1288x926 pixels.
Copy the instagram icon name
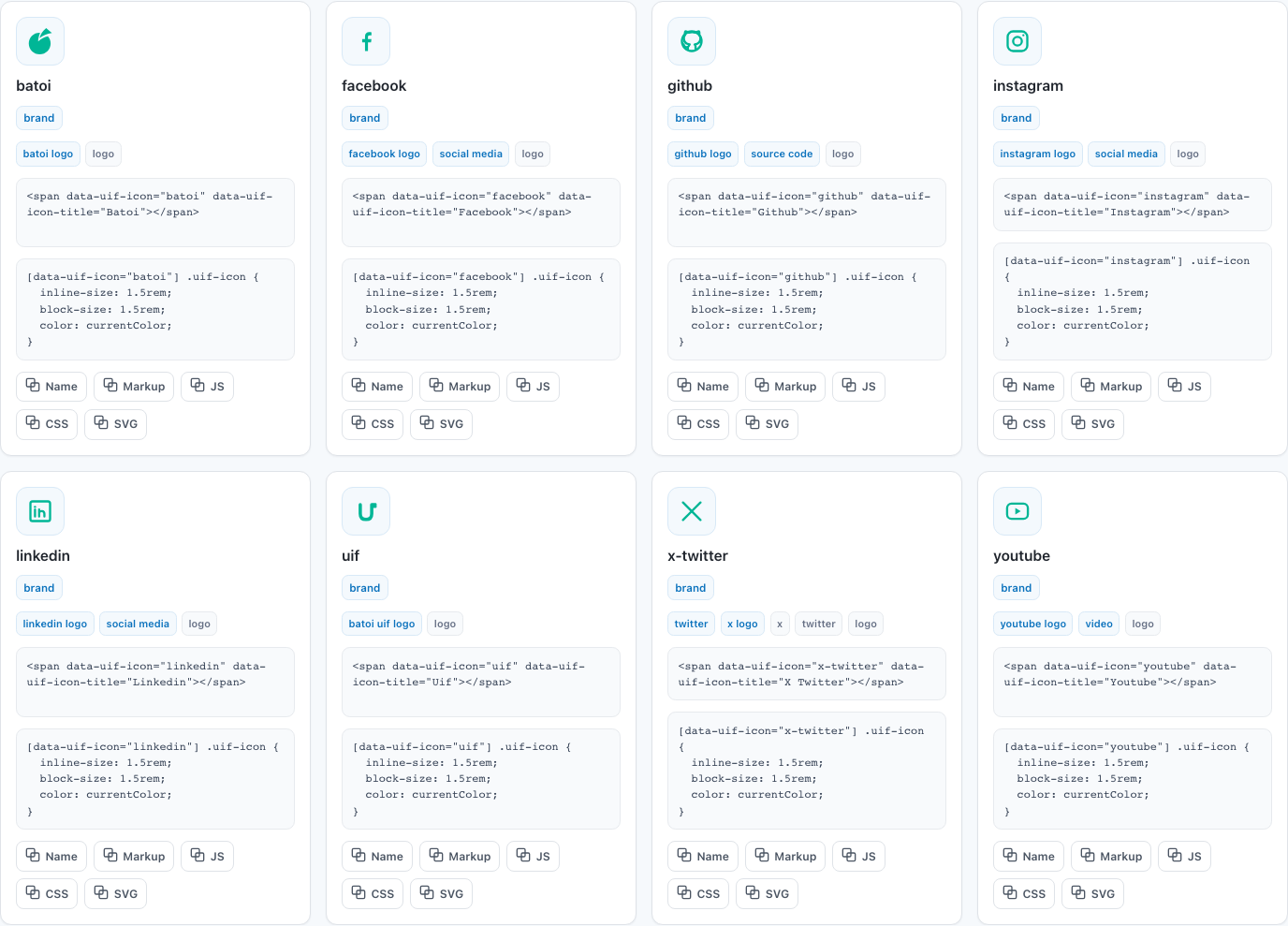pos(1029,387)
